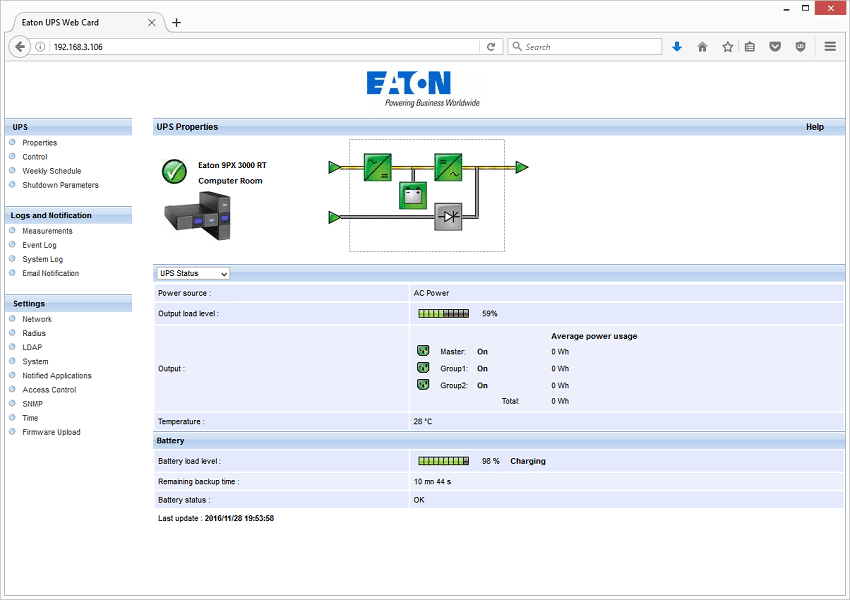Click the Help link
This screenshot has width=850, height=600.
815,127
